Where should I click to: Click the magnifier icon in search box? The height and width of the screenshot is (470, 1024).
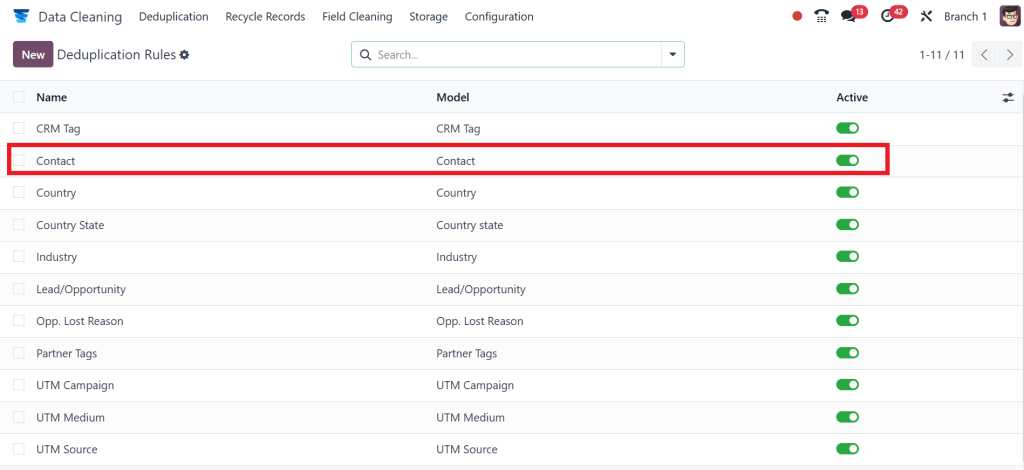click(x=365, y=55)
